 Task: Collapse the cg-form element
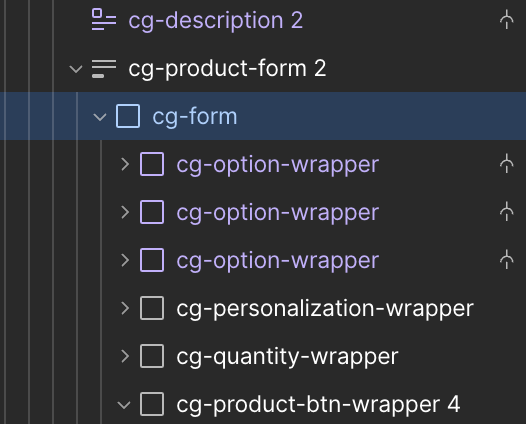(100, 117)
